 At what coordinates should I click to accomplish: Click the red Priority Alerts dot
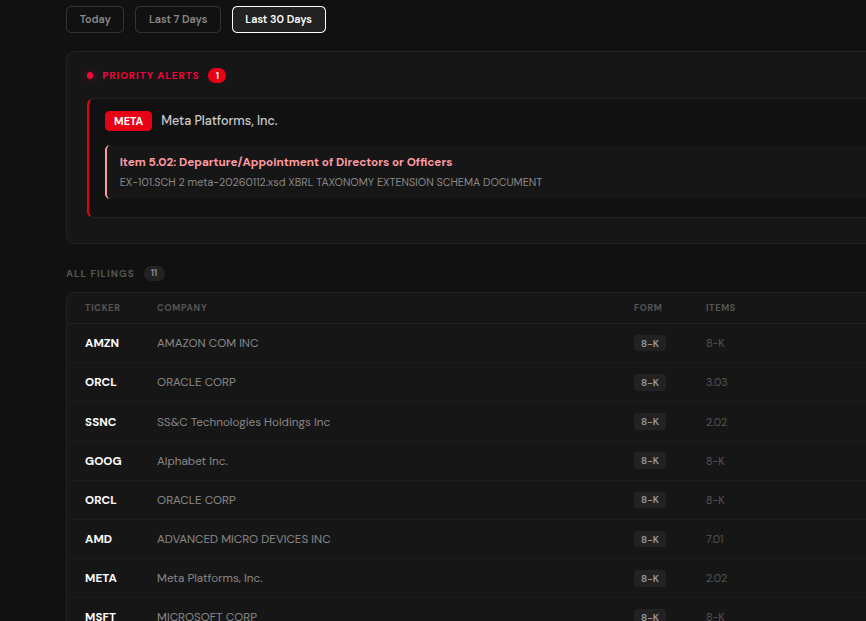pyautogui.click(x=90, y=76)
